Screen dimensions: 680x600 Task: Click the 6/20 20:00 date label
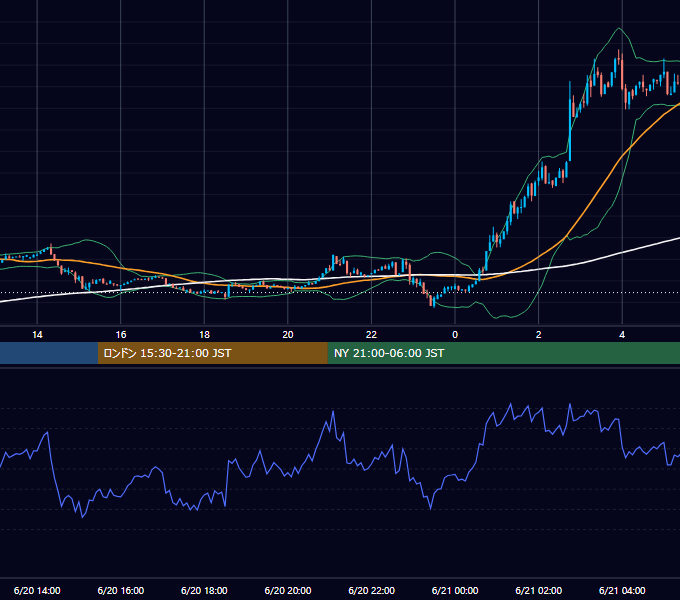coord(288,590)
